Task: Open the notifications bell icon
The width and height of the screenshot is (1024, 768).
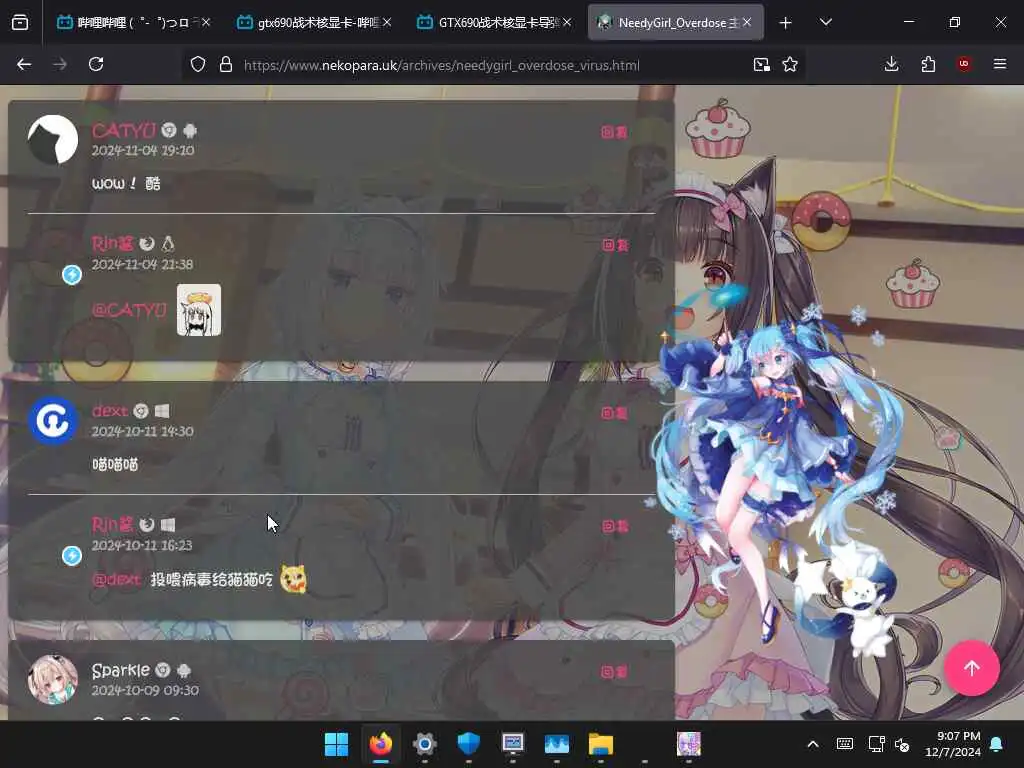Action: 997,744
